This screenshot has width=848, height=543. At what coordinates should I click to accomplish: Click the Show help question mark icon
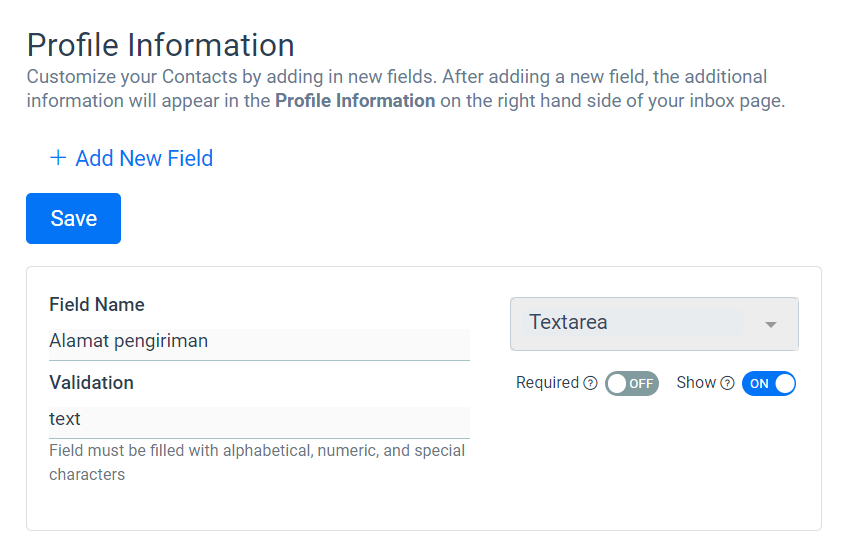[x=728, y=383]
